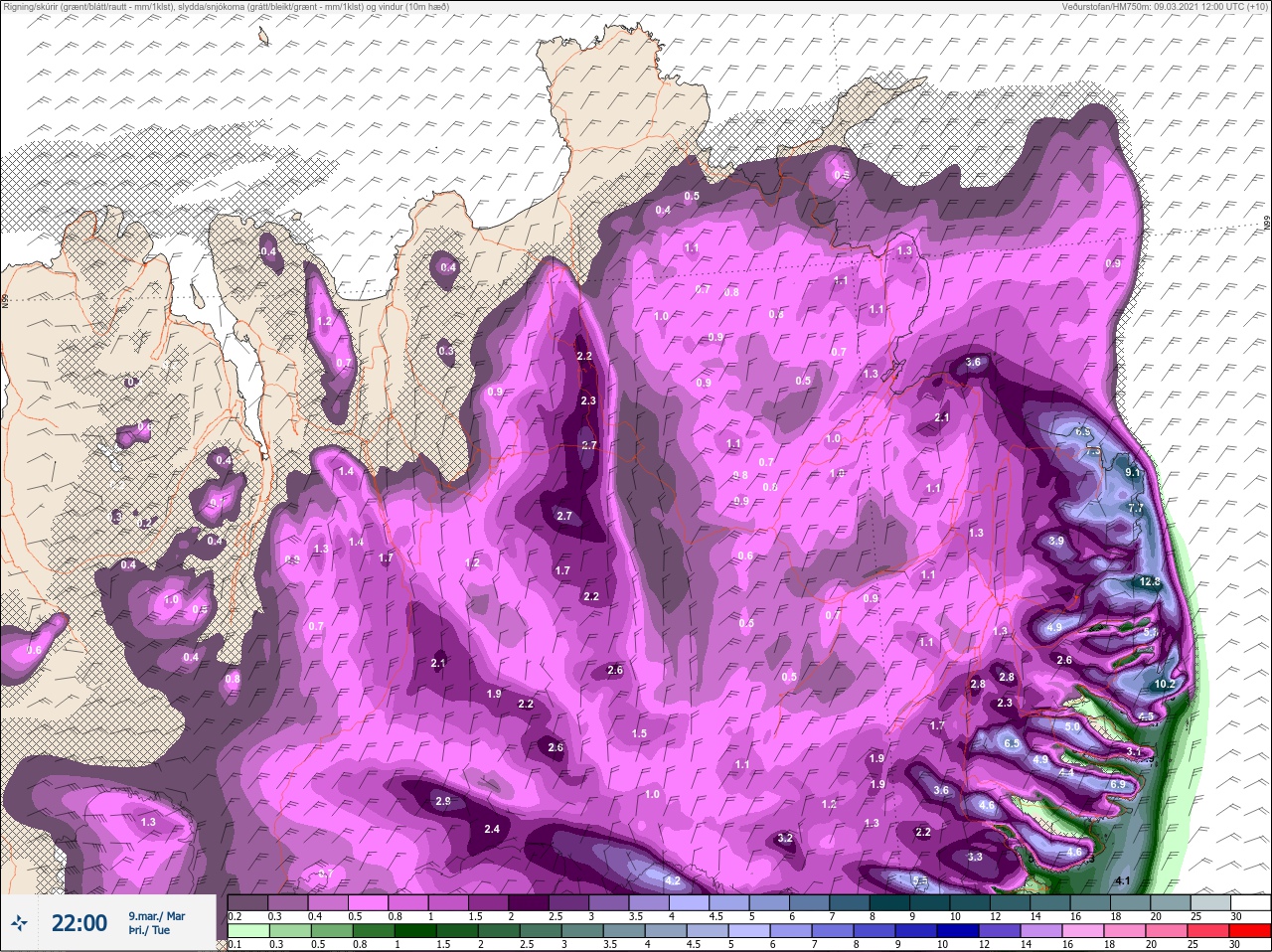Pick the red swatch labelled 30 in lower legend
This screenshot has width=1272, height=952.
coord(1250,931)
